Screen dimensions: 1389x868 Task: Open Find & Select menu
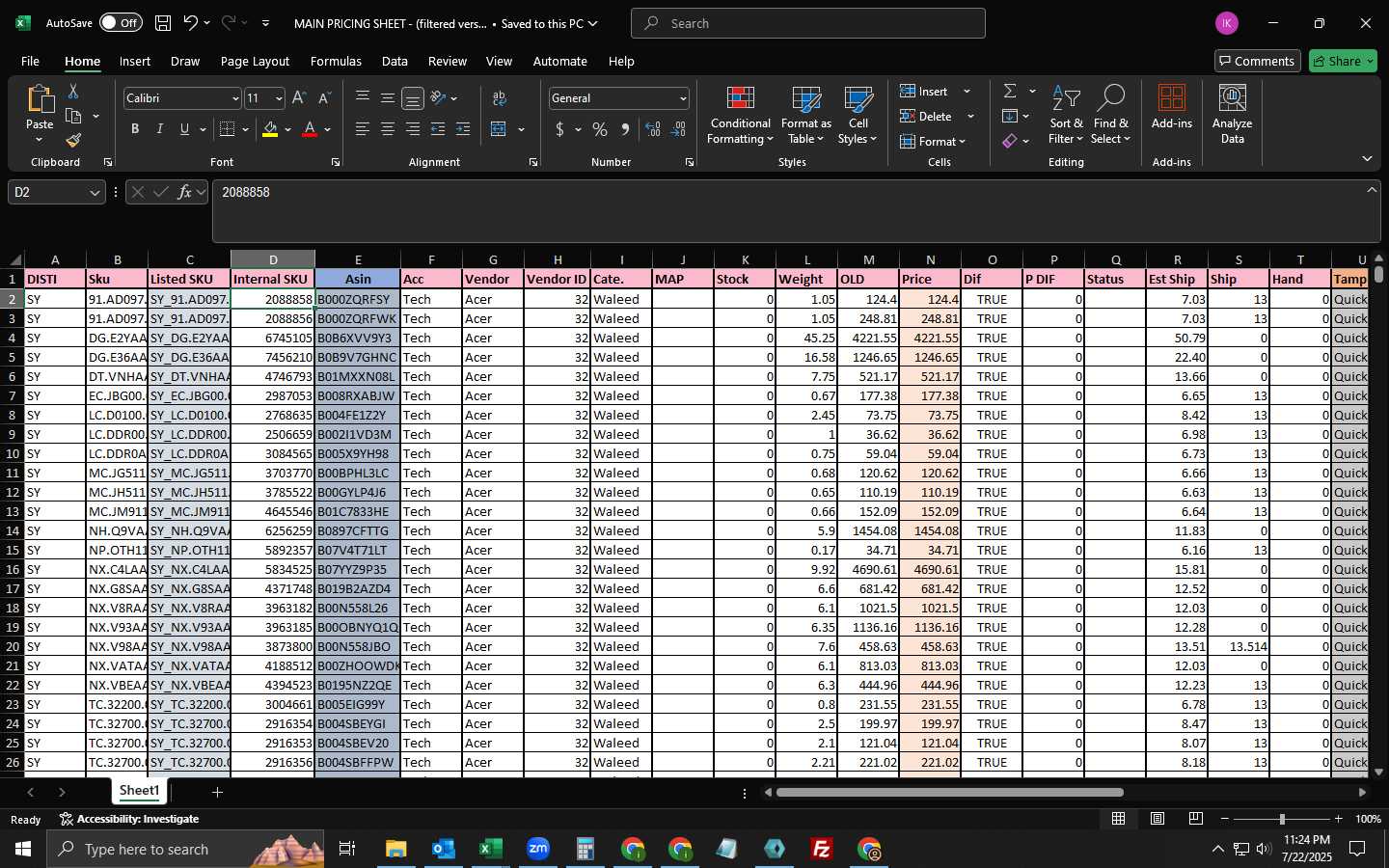pos(1110,115)
